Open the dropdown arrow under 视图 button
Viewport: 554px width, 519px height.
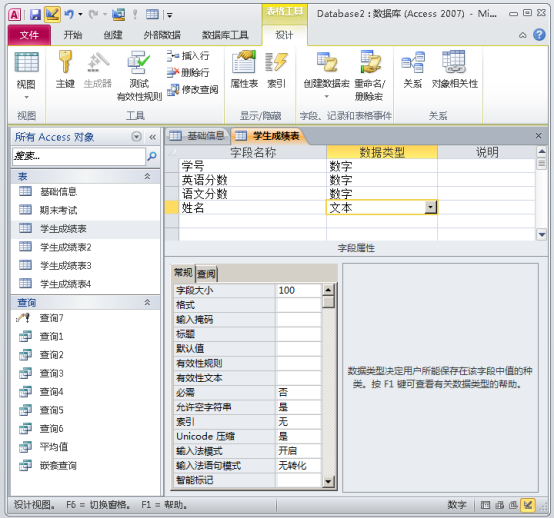(x=26, y=97)
